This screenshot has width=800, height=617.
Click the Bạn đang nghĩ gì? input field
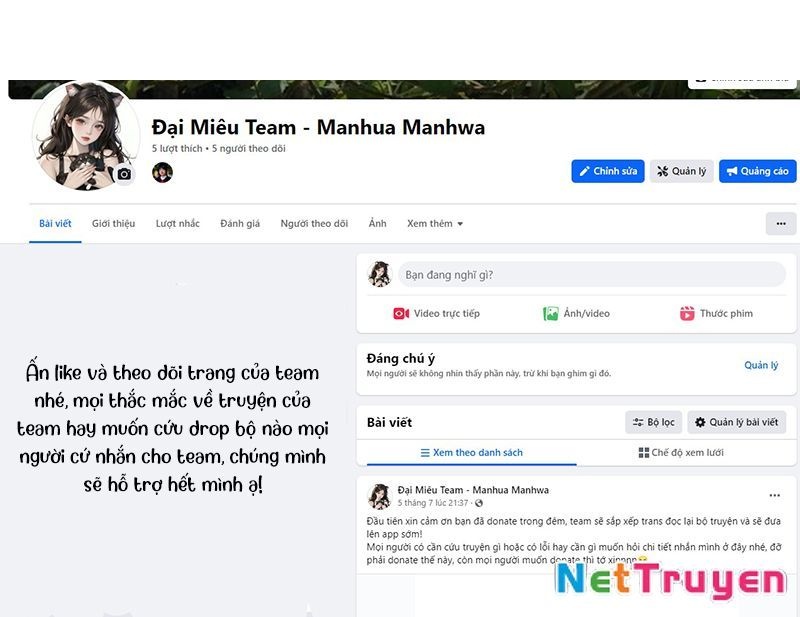(592, 275)
